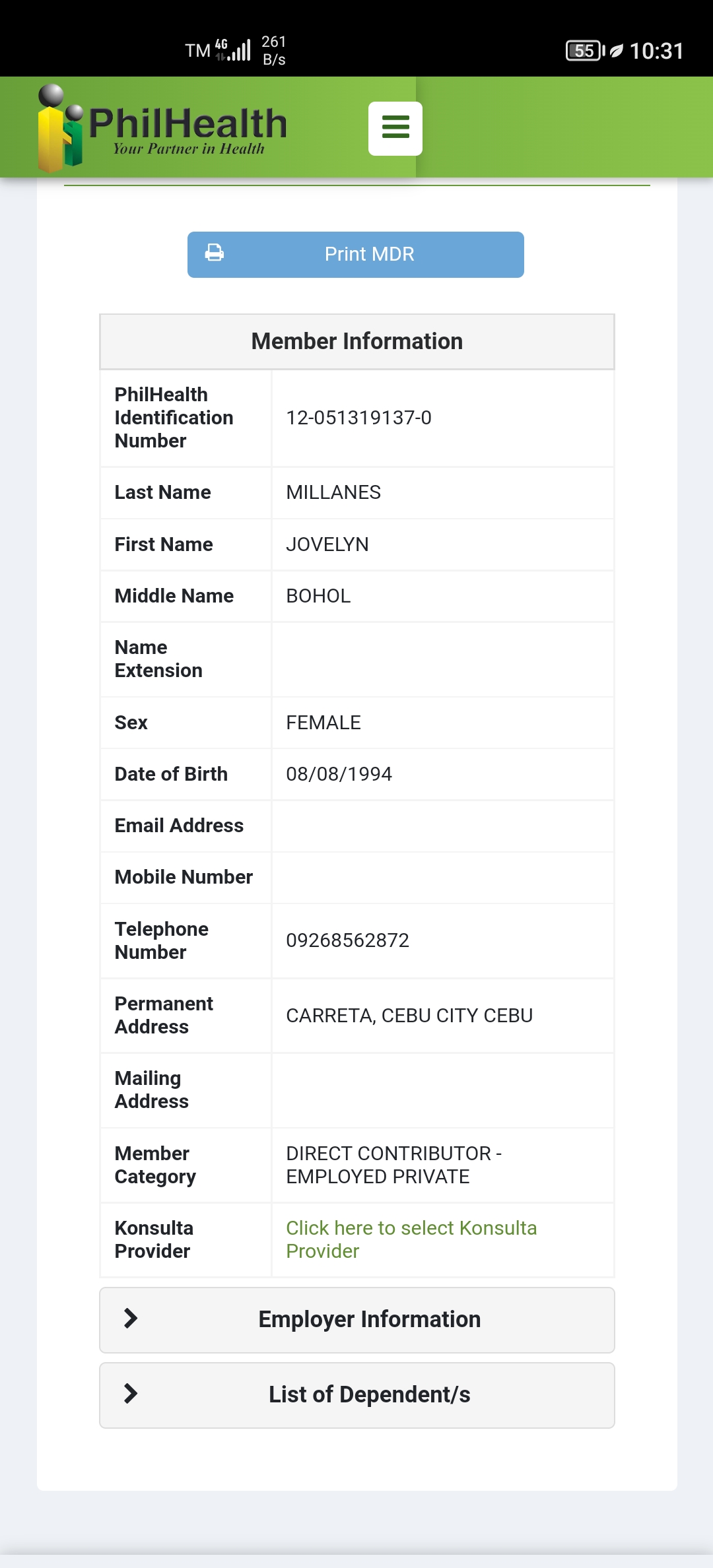This screenshot has width=713, height=1568.
Task: Tap the clock showing 10:31
Action: (x=656, y=51)
